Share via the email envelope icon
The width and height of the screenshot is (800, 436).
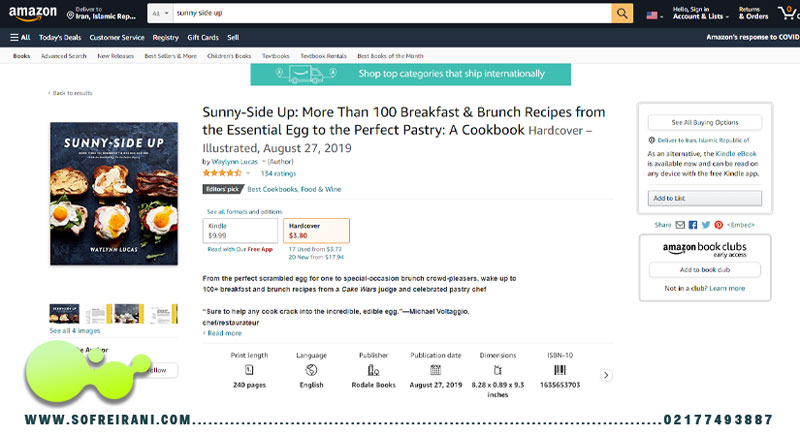click(x=680, y=225)
